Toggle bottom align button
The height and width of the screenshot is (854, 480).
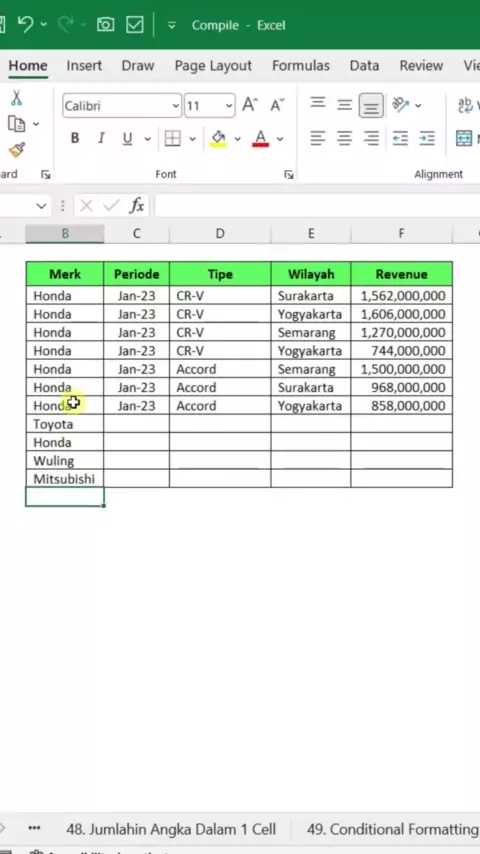[x=371, y=105]
